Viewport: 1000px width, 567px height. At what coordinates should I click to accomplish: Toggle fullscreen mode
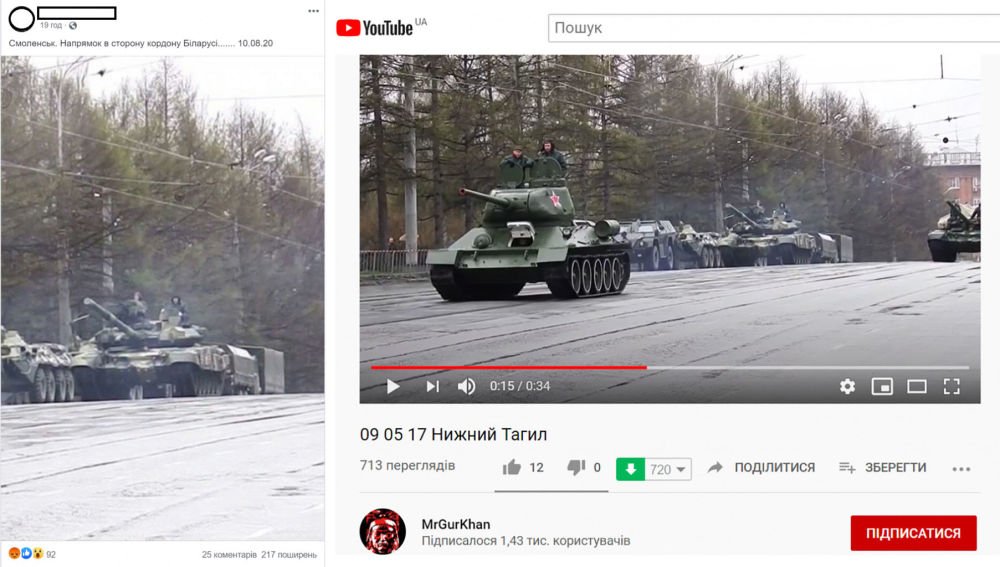(952, 386)
